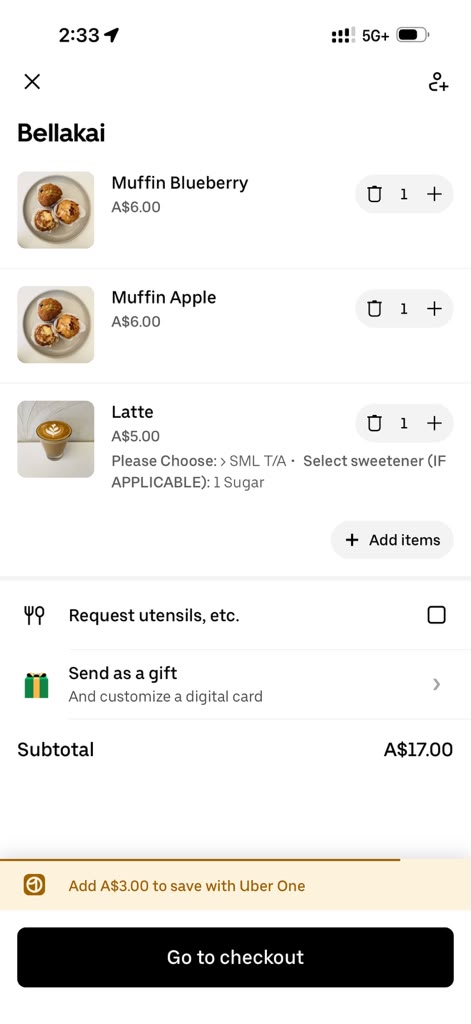Open the Muffin Blueberry thumbnail image
The height and width of the screenshot is (1024, 471).
[x=56, y=210]
